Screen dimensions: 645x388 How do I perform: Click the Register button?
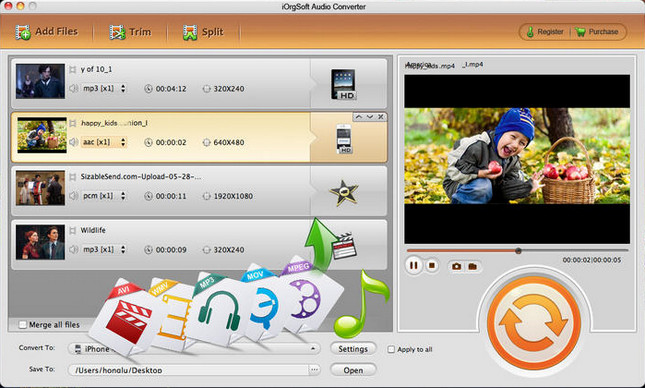coord(545,32)
